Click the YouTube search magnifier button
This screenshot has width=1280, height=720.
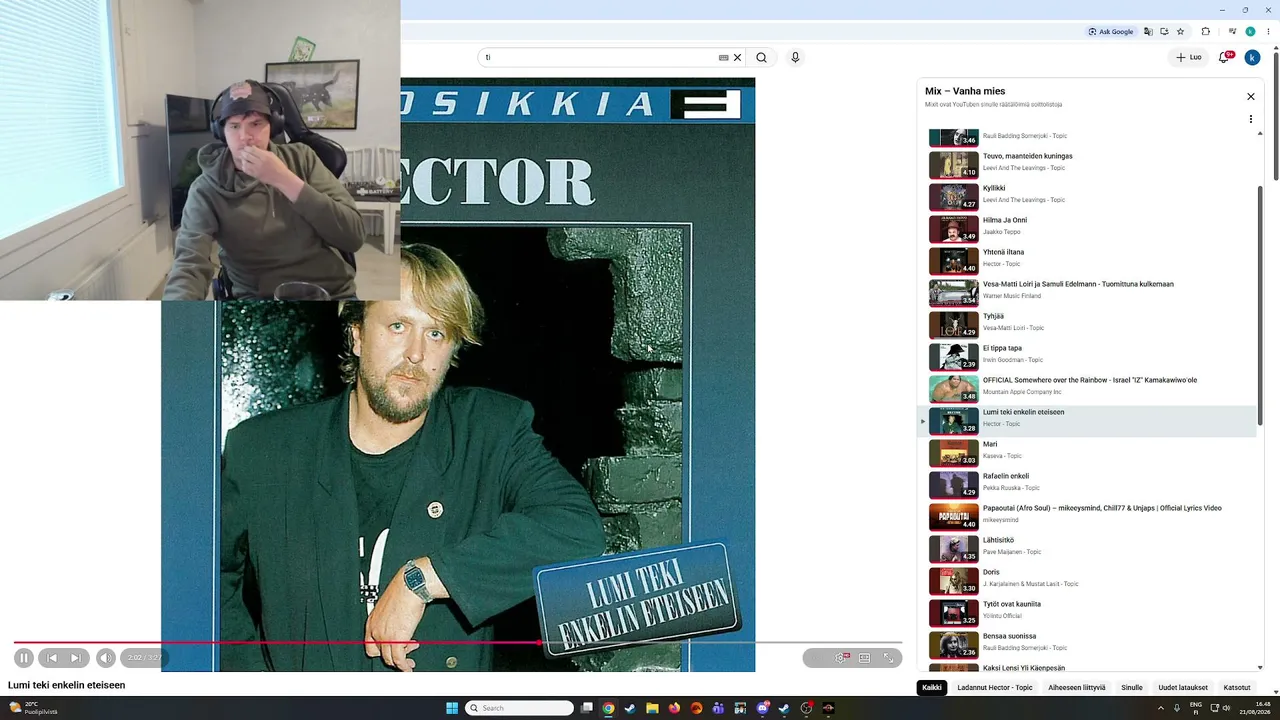761,57
